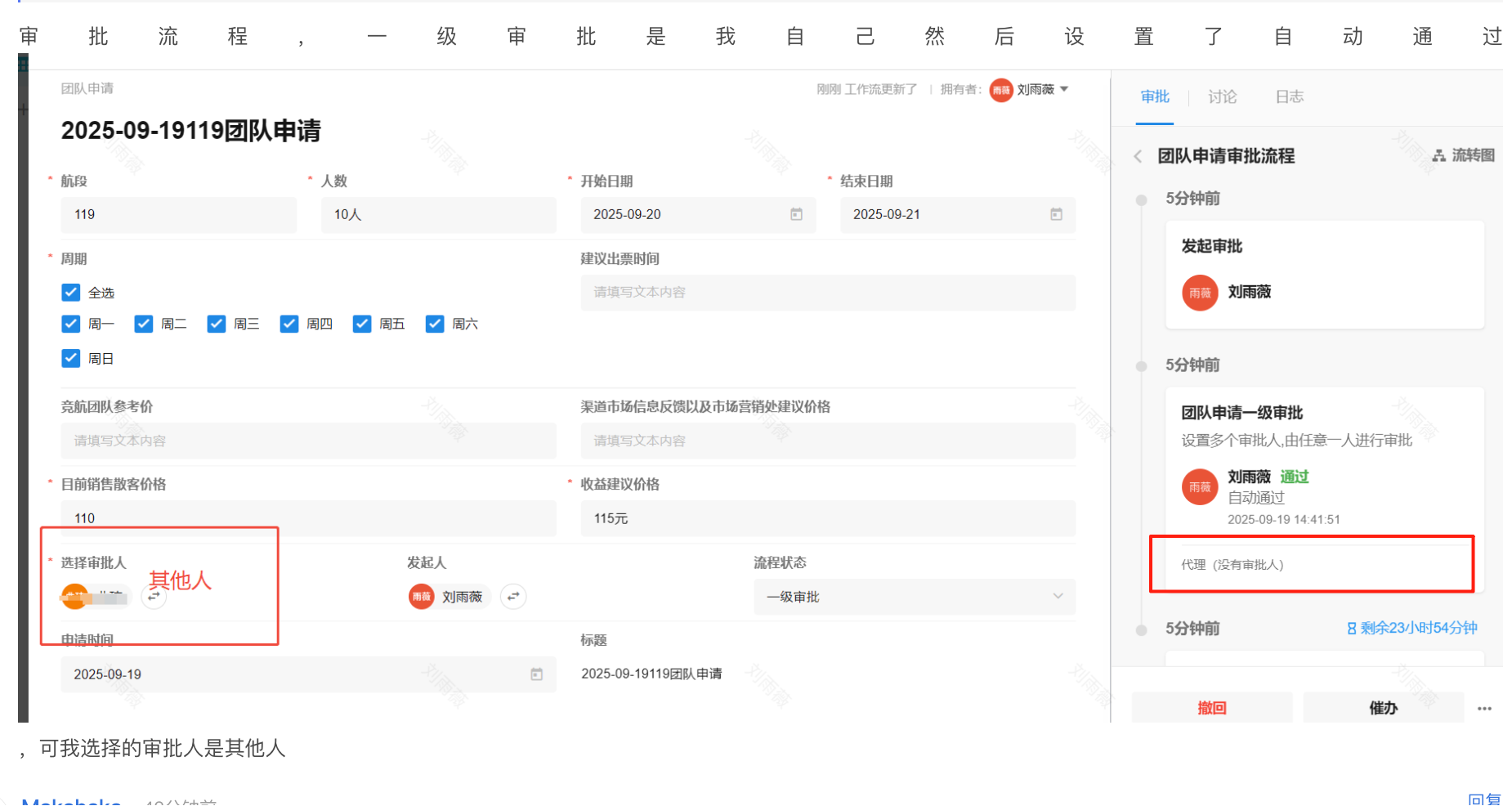1512x806 pixels.
Task: Click the 撤回 button
Action: pos(1211,708)
